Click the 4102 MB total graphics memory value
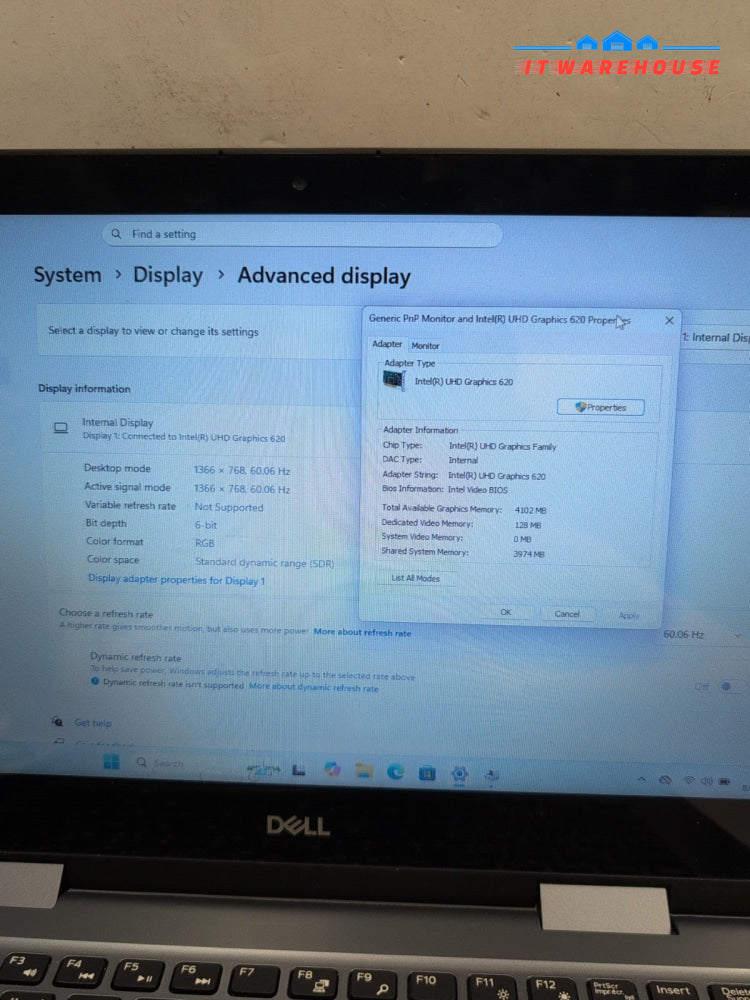 point(530,510)
